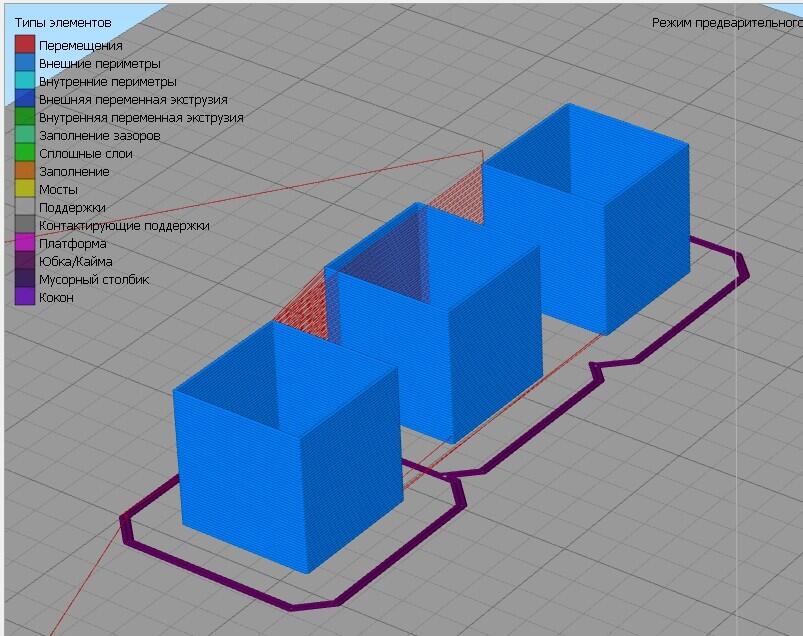Click the 'Внутренняя переменная экструзия' label
Image resolution: width=803 pixels, height=636 pixels.
click(x=141, y=117)
